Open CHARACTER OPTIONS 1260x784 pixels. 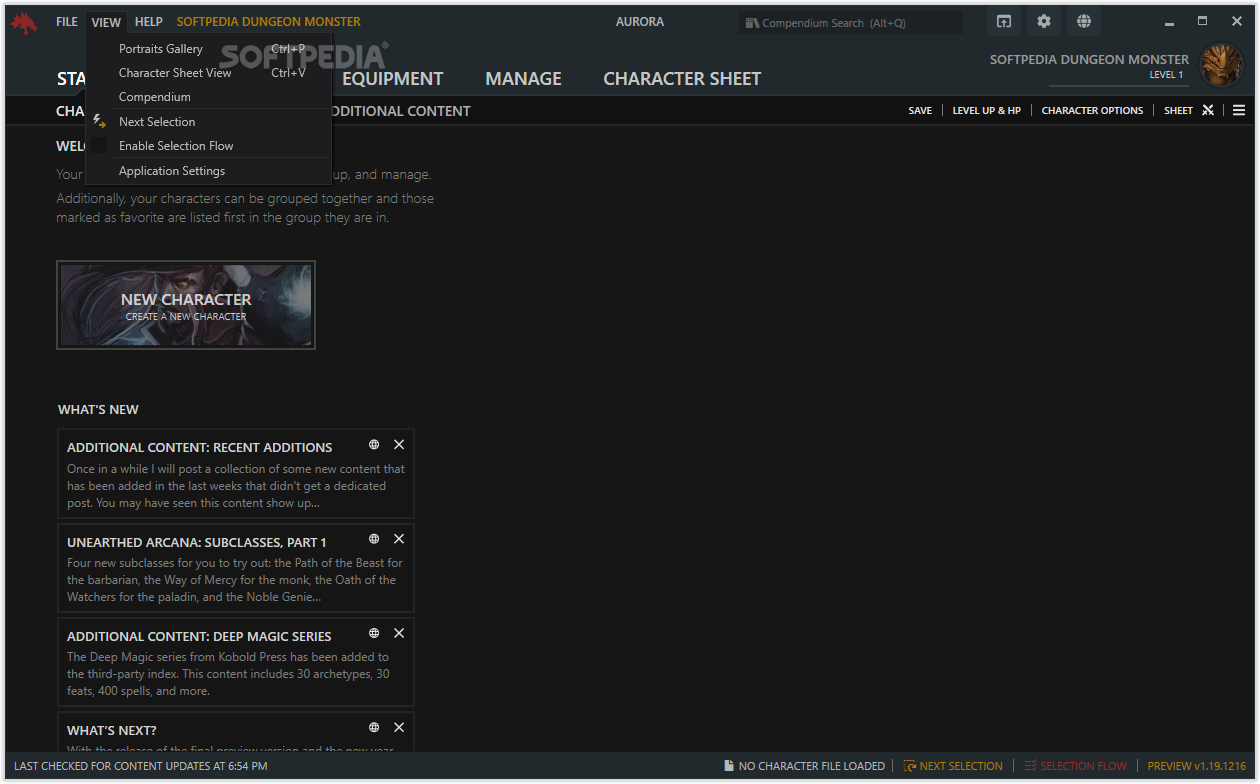tap(1092, 111)
